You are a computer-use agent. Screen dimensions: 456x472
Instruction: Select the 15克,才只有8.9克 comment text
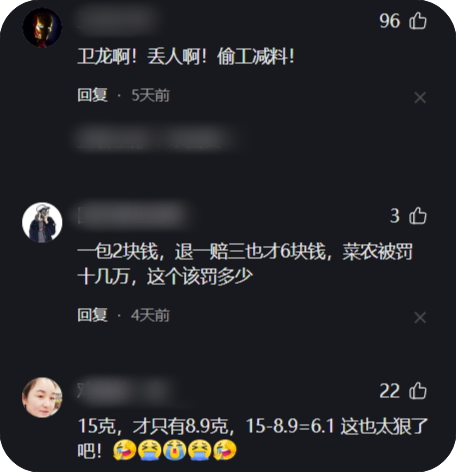pos(252,439)
